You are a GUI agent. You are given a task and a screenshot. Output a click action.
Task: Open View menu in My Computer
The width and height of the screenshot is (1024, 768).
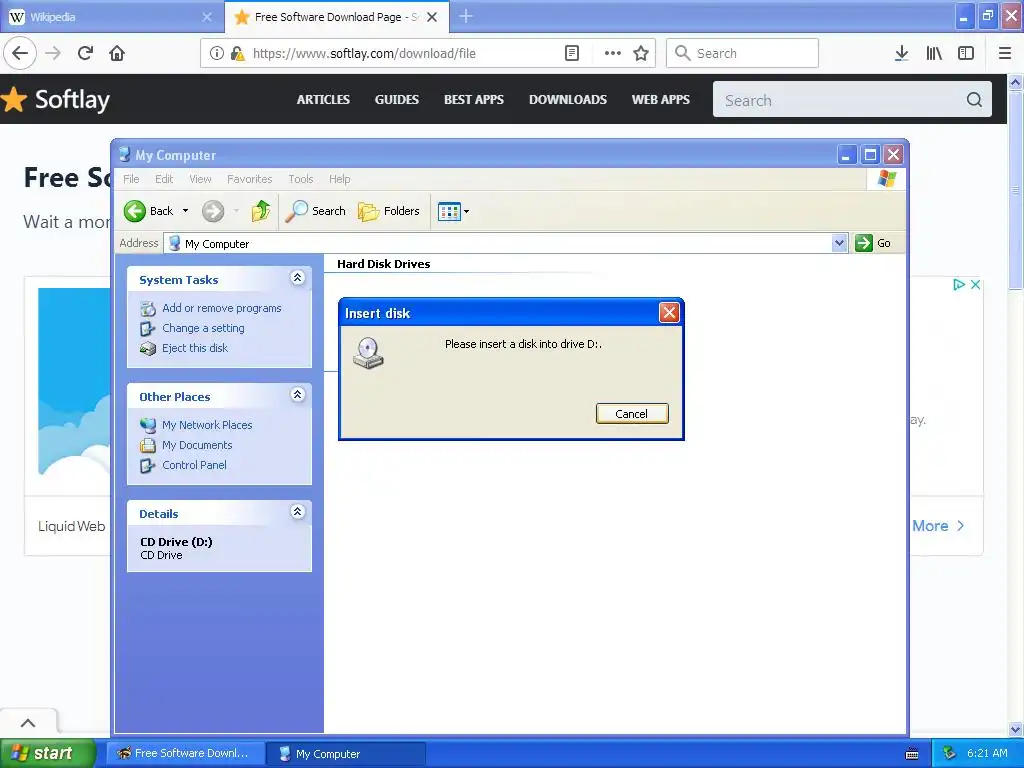200,179
